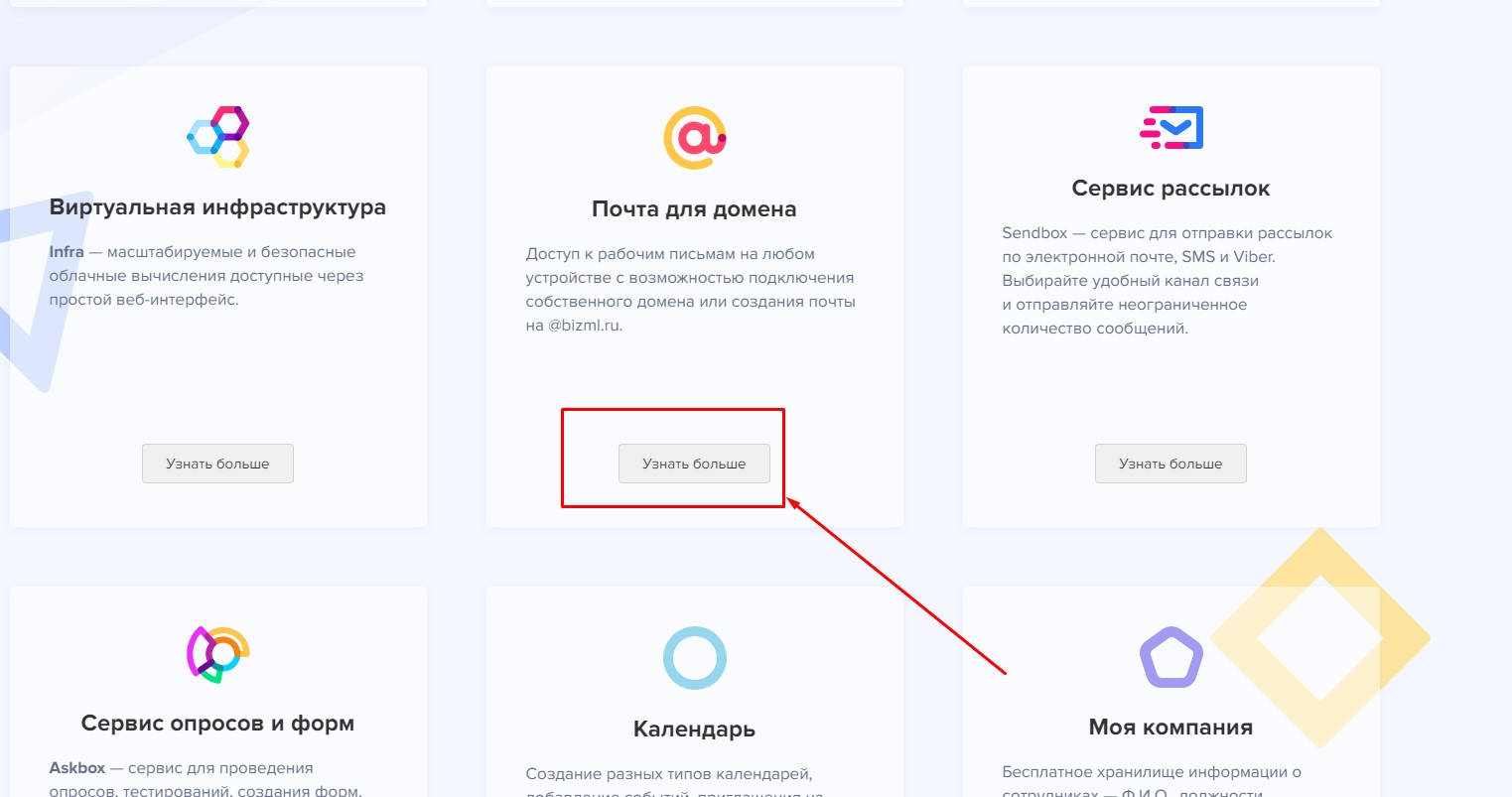Click the "Сервис опросов и форм" heading
This screenshot has width=1512, height=797.
pos(217,724)
